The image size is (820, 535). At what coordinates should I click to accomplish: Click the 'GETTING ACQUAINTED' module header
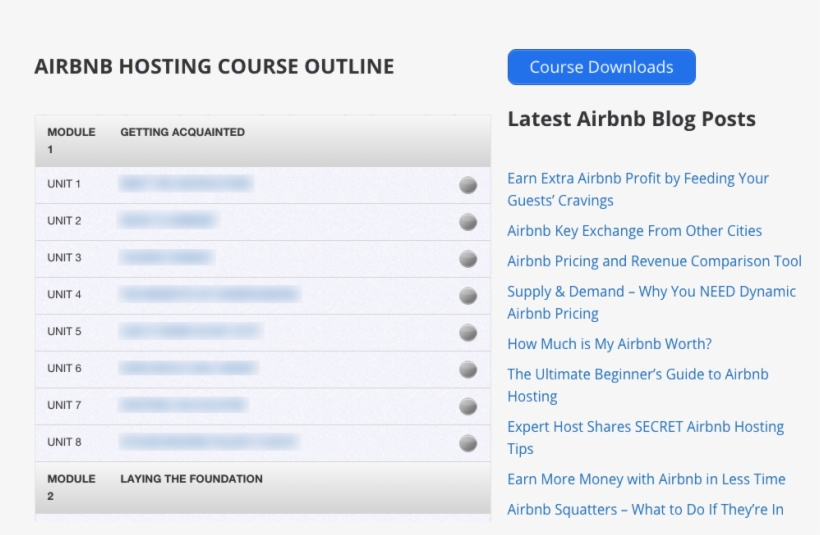(183, 132)
